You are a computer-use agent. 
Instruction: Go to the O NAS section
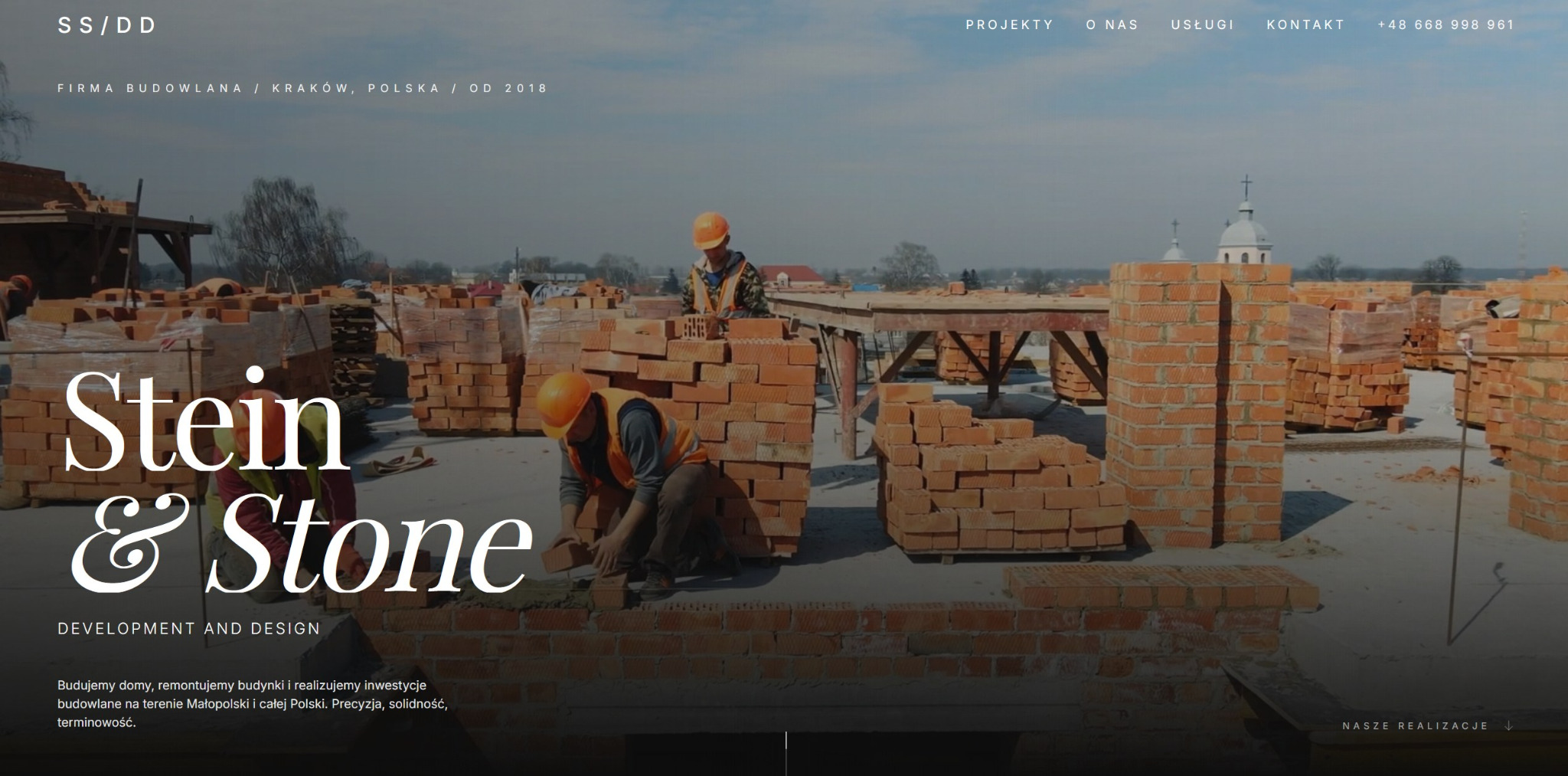pos(1112,25)
